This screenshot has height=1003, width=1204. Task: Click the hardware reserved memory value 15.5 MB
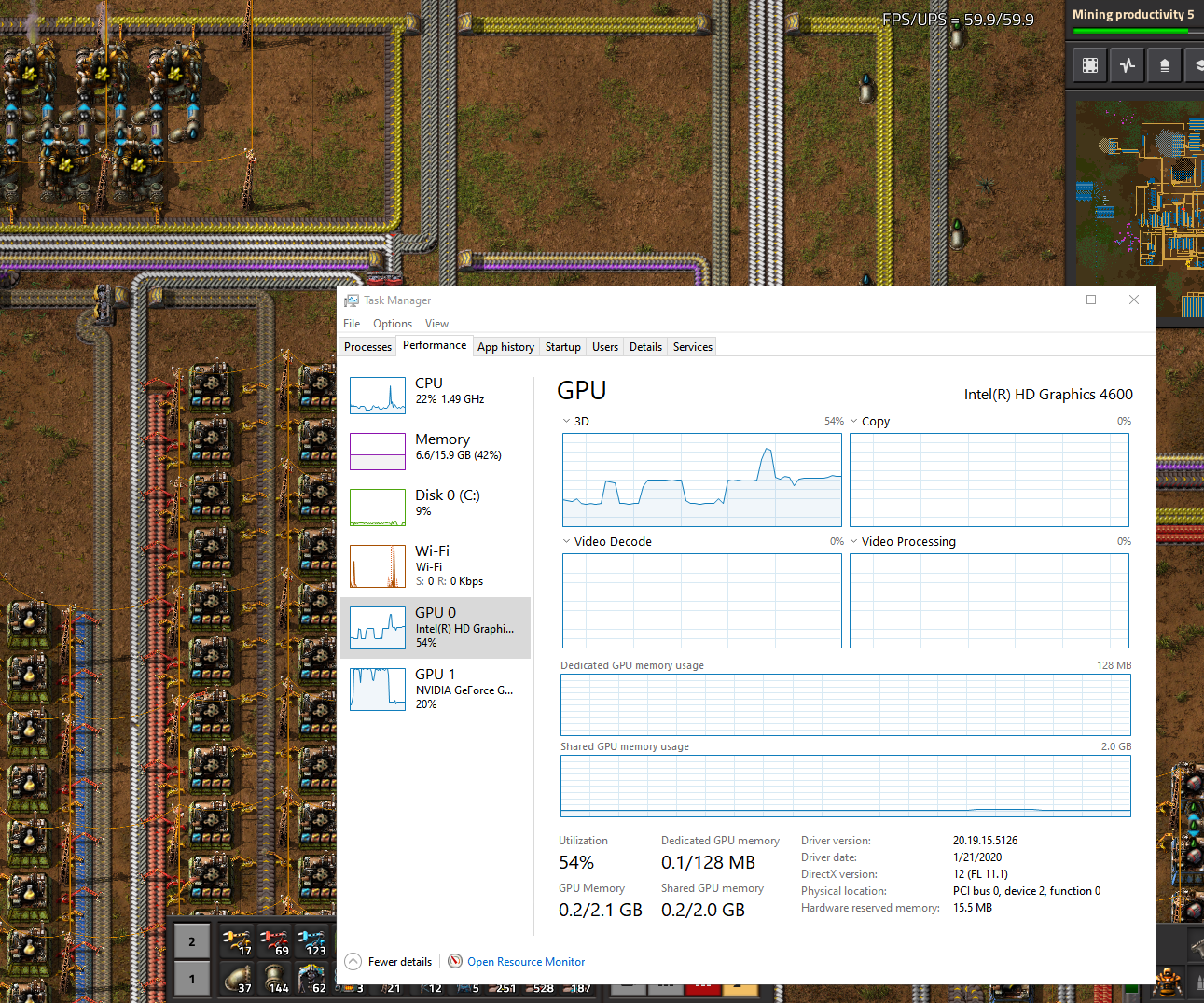coord(973,908)
